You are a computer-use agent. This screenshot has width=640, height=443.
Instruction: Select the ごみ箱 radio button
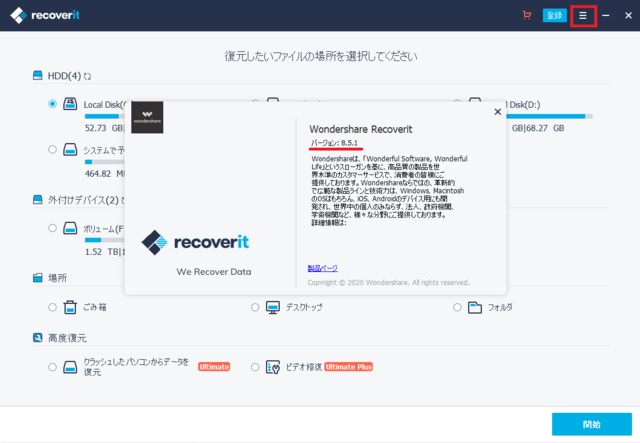(x=52, y=307)
